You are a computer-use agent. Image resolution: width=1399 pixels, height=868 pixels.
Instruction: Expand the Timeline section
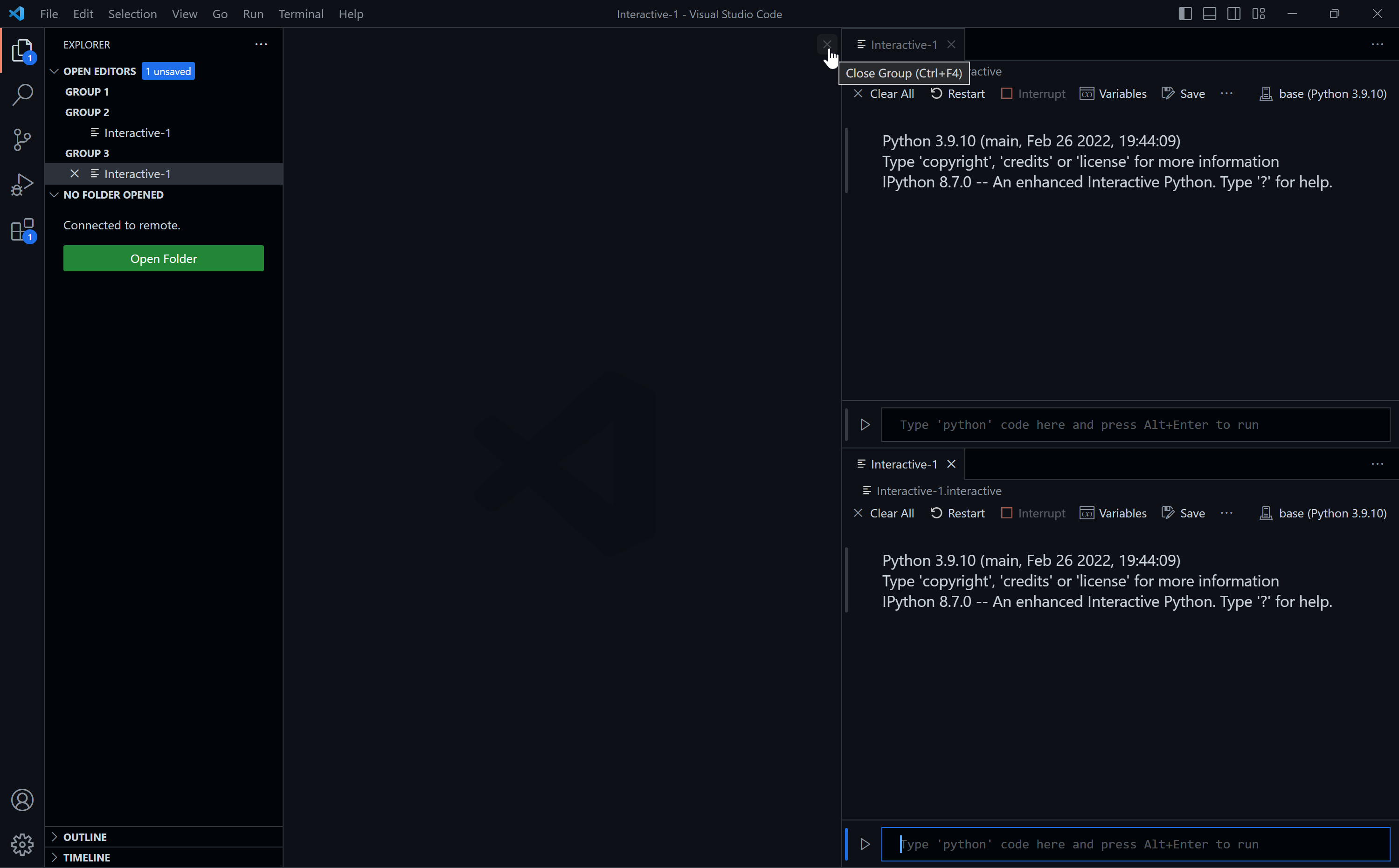tap(87, 857)
